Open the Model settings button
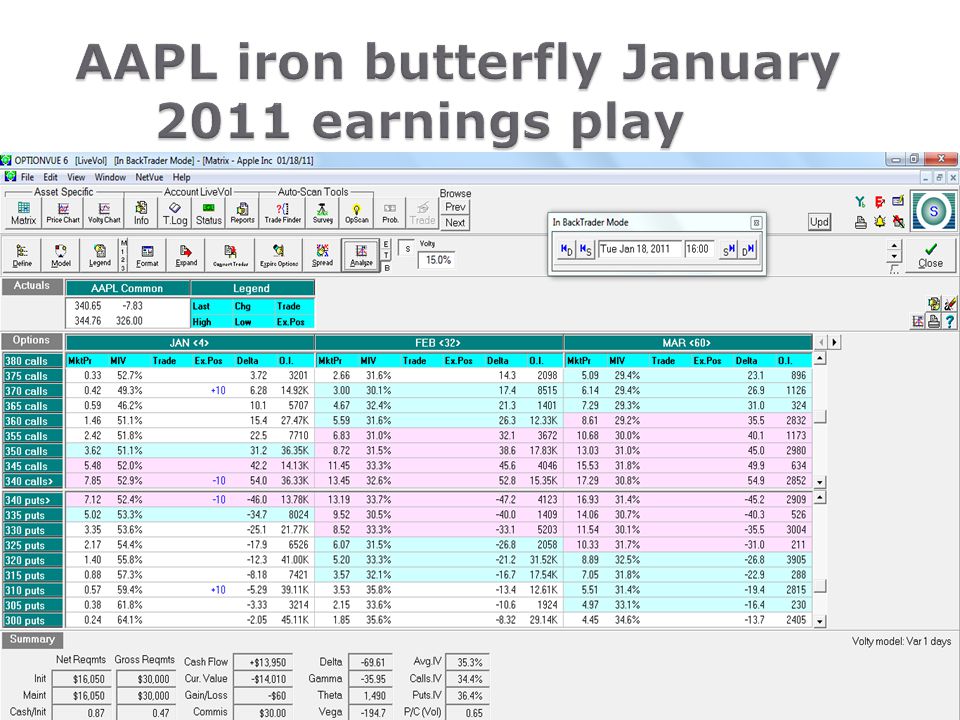 [x=61, y=255]
